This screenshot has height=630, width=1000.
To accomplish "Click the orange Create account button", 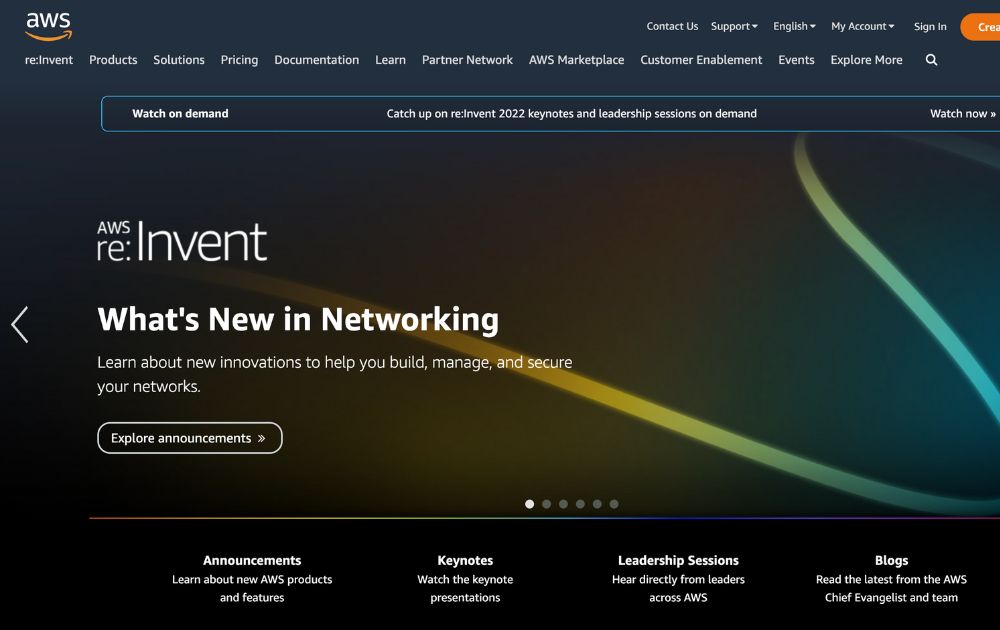I will point(981,27).
